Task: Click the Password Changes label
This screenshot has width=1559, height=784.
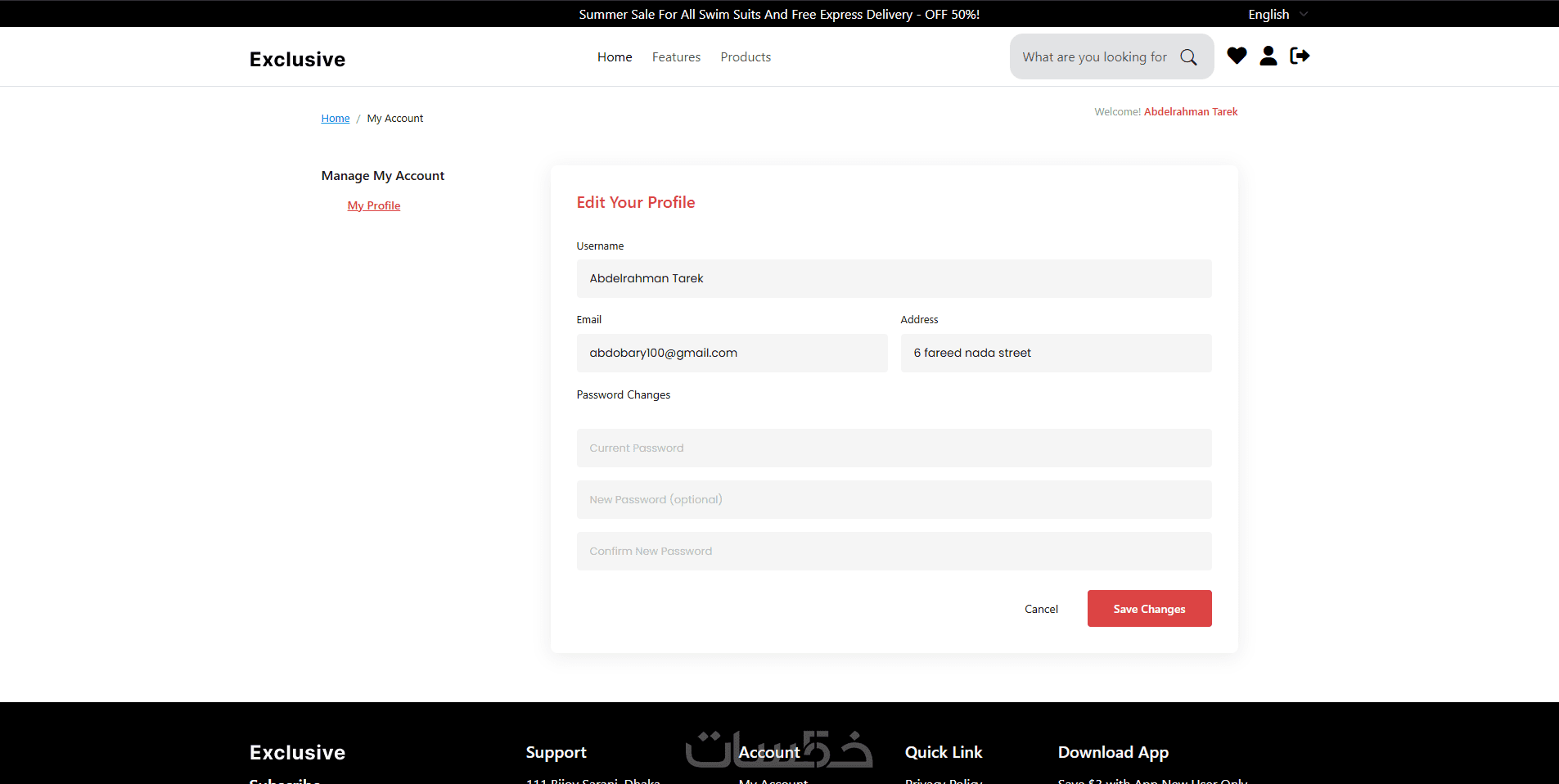Action: [624, 395]
